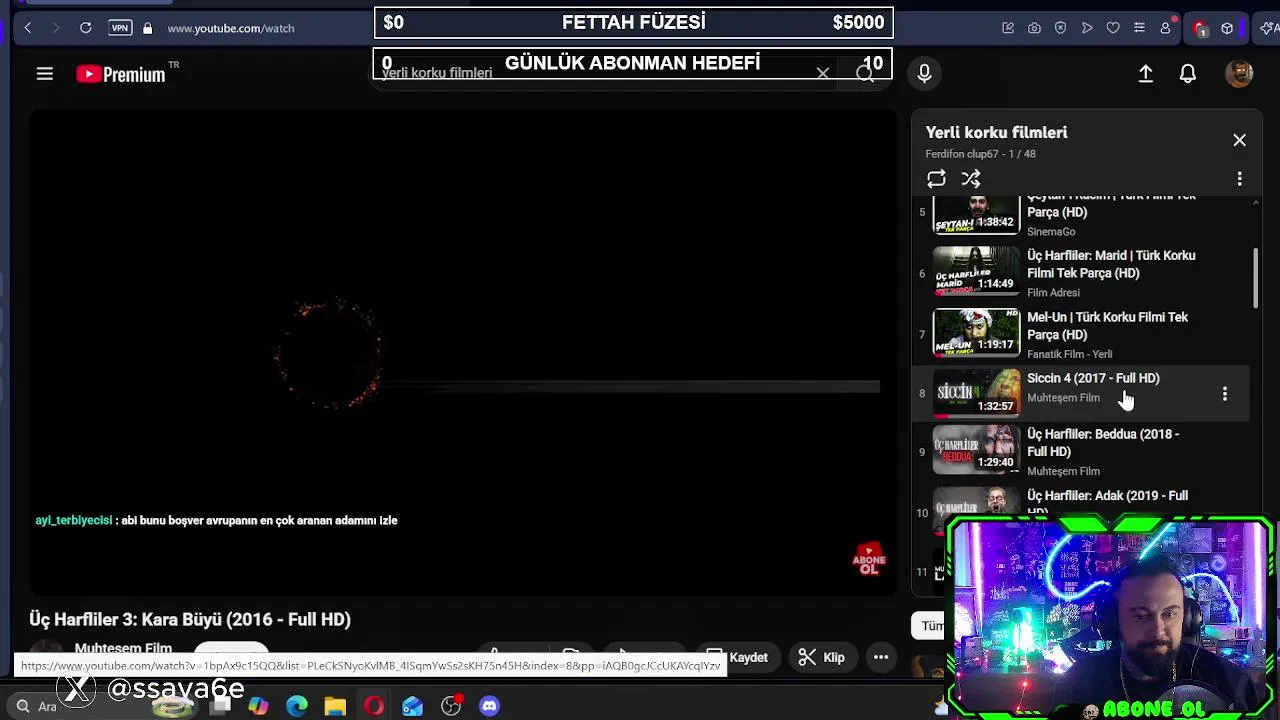
Task: Click the ABONE OL watermark on video
Action: pos(868,559)
